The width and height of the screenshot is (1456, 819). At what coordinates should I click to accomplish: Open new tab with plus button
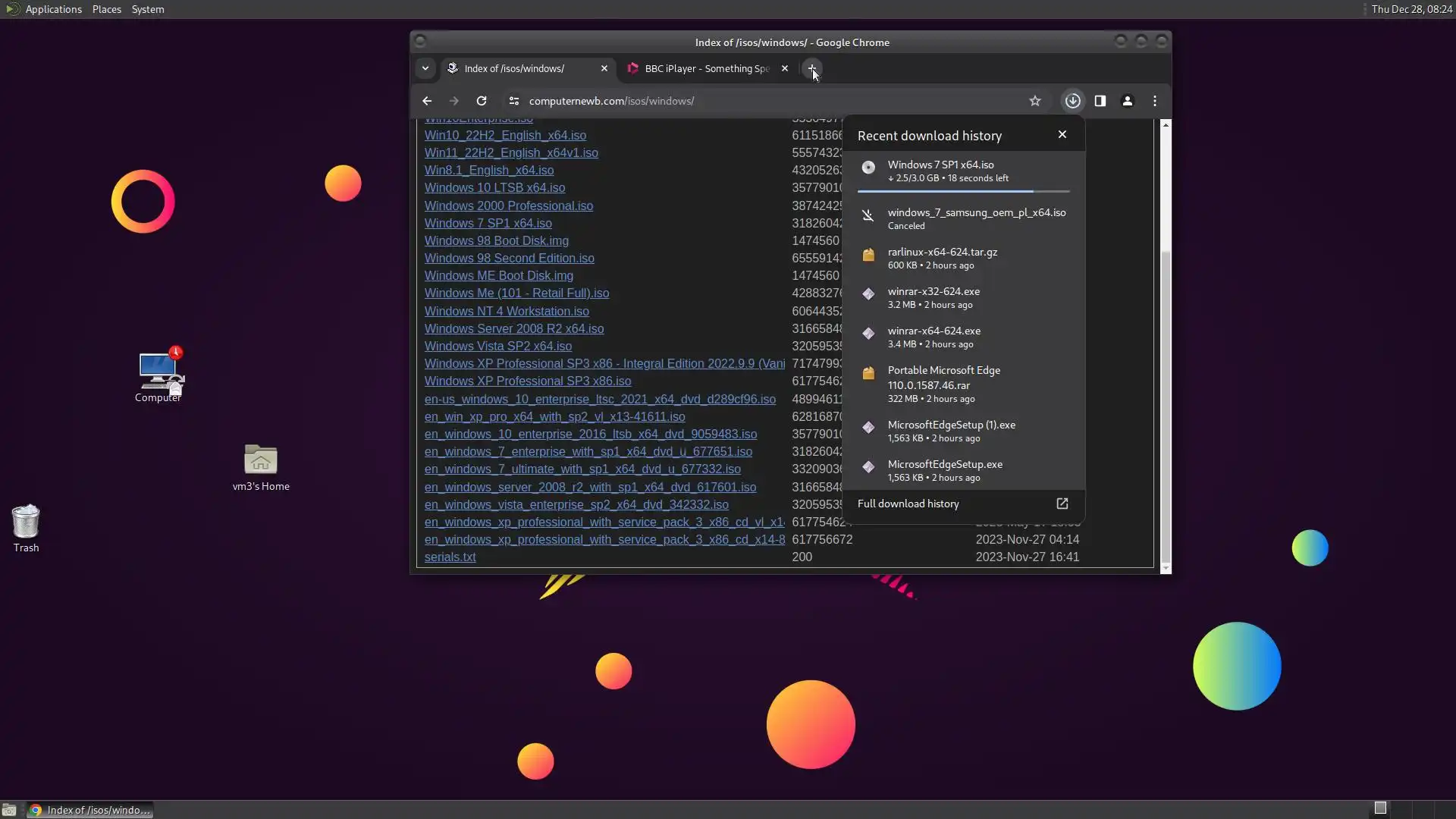[x=811, y=68]
